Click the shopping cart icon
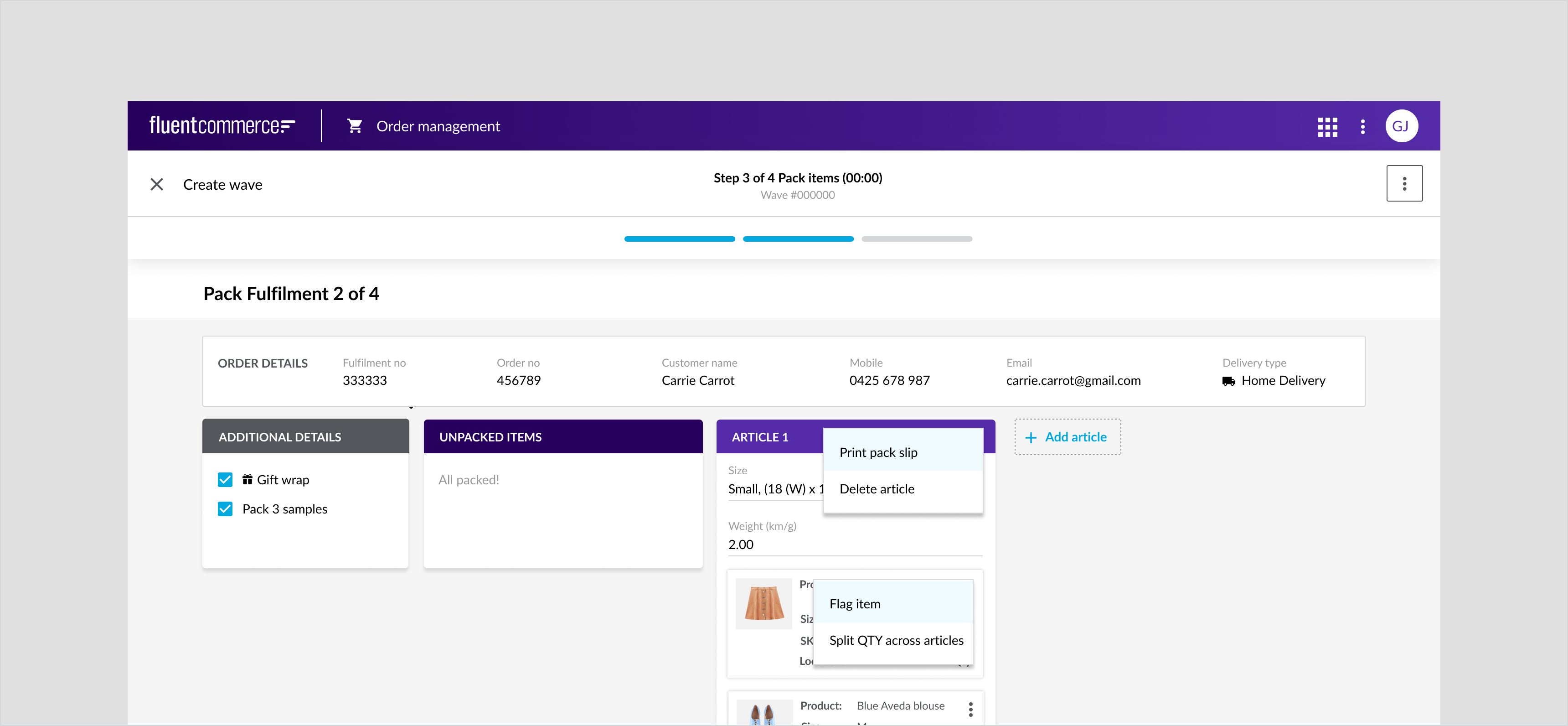 coord(354,126)
